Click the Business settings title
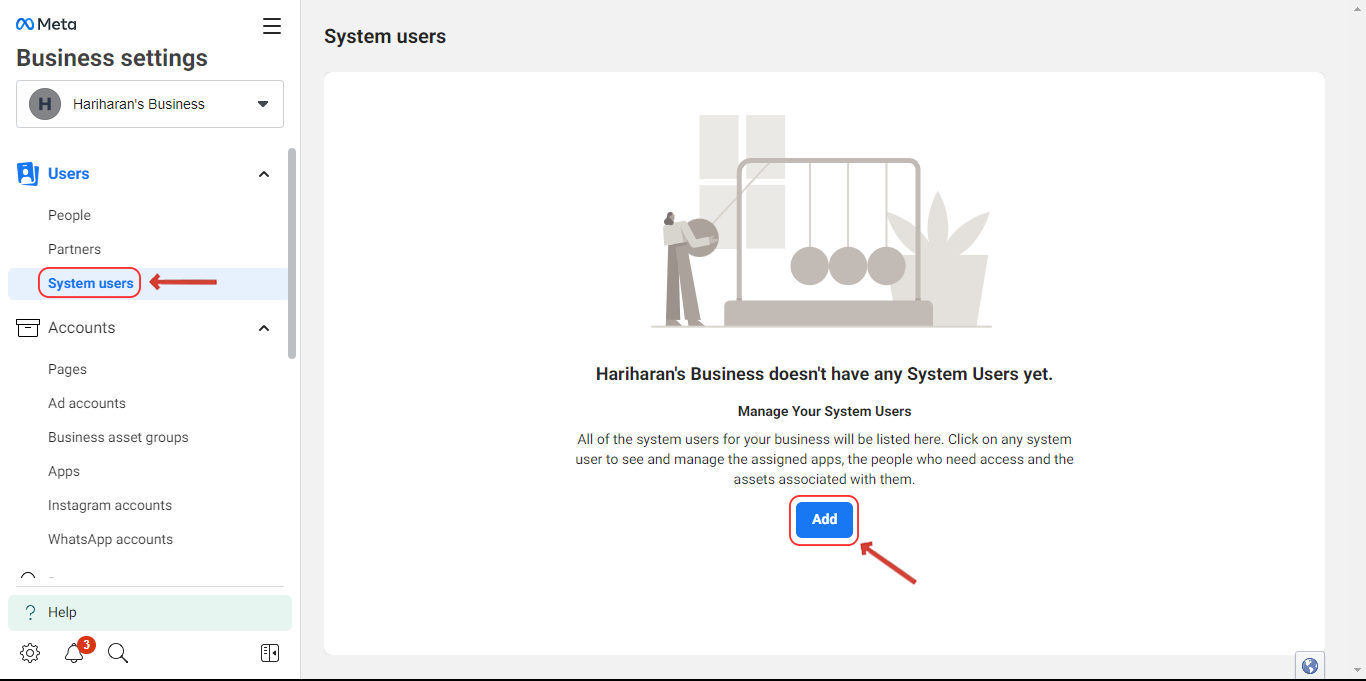The image size is (1366, 681). 112,58
